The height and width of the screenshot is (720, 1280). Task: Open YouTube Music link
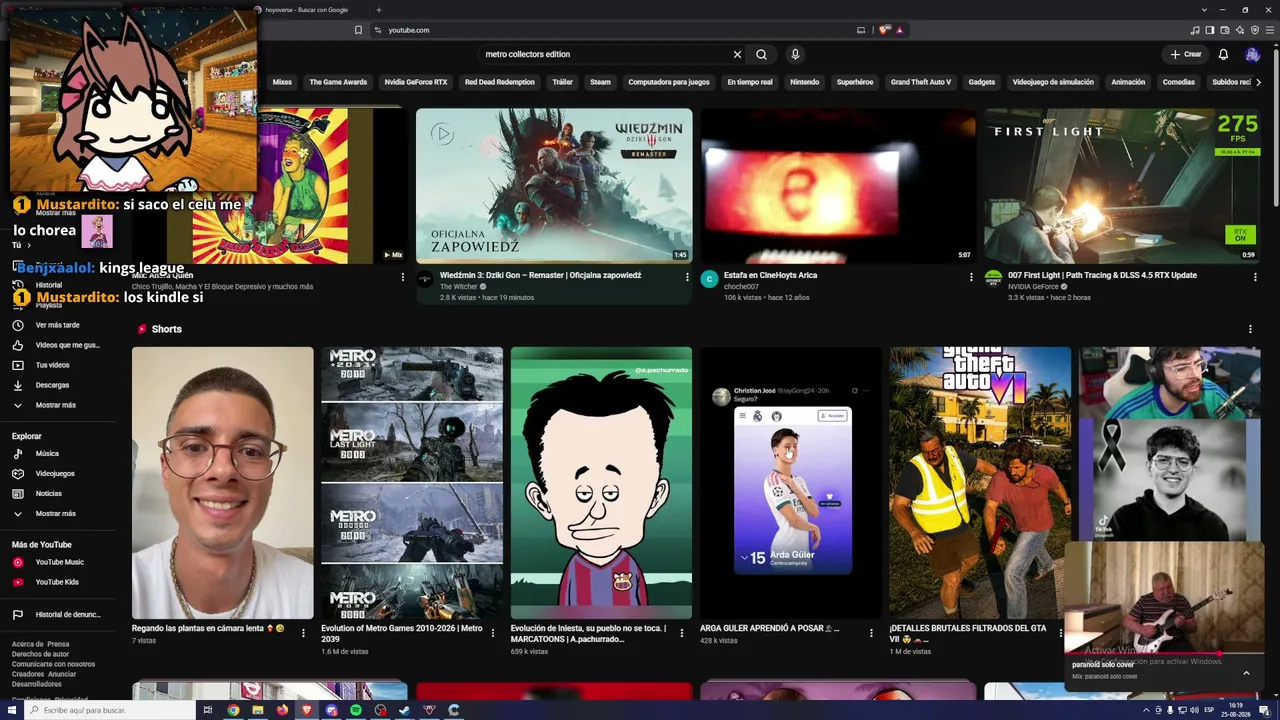coord(58,562)
